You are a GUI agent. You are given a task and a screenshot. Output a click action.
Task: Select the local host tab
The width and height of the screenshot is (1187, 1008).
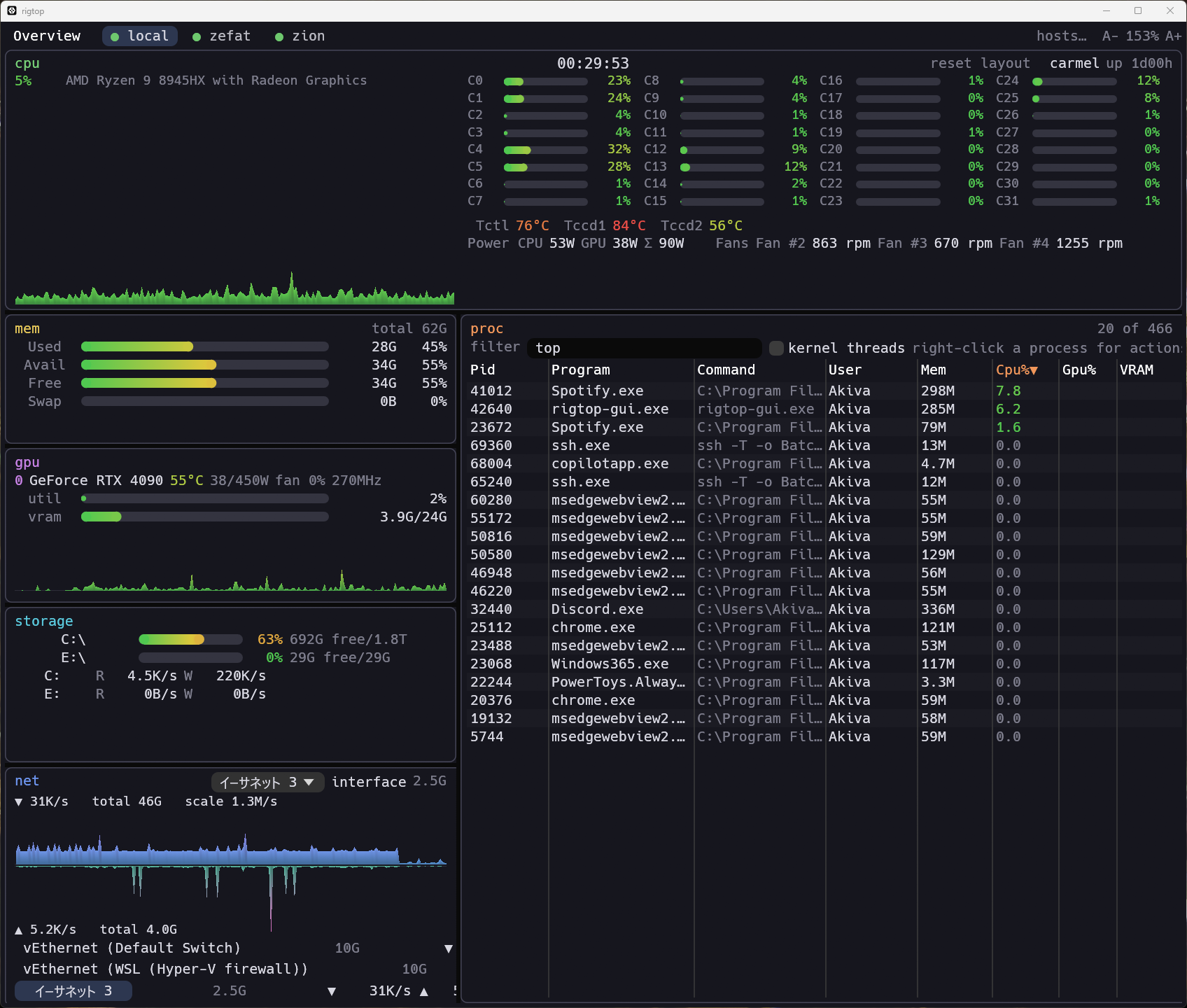(x=140, y=36)
